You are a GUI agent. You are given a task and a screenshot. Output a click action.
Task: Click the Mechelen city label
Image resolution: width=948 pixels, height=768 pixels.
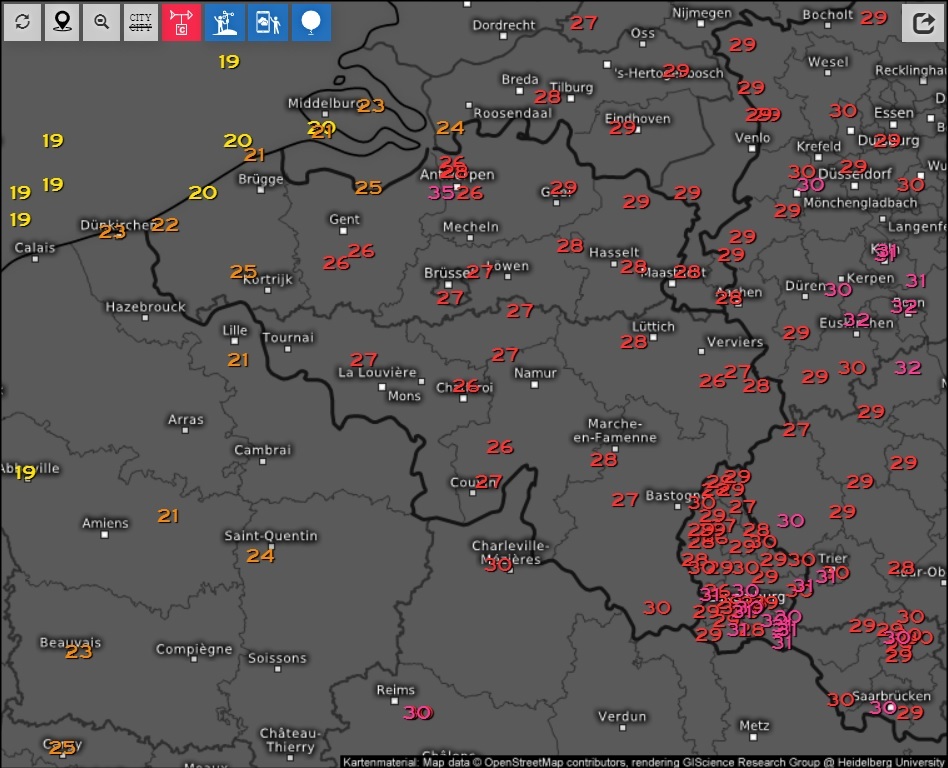click(x=471, y=227)
